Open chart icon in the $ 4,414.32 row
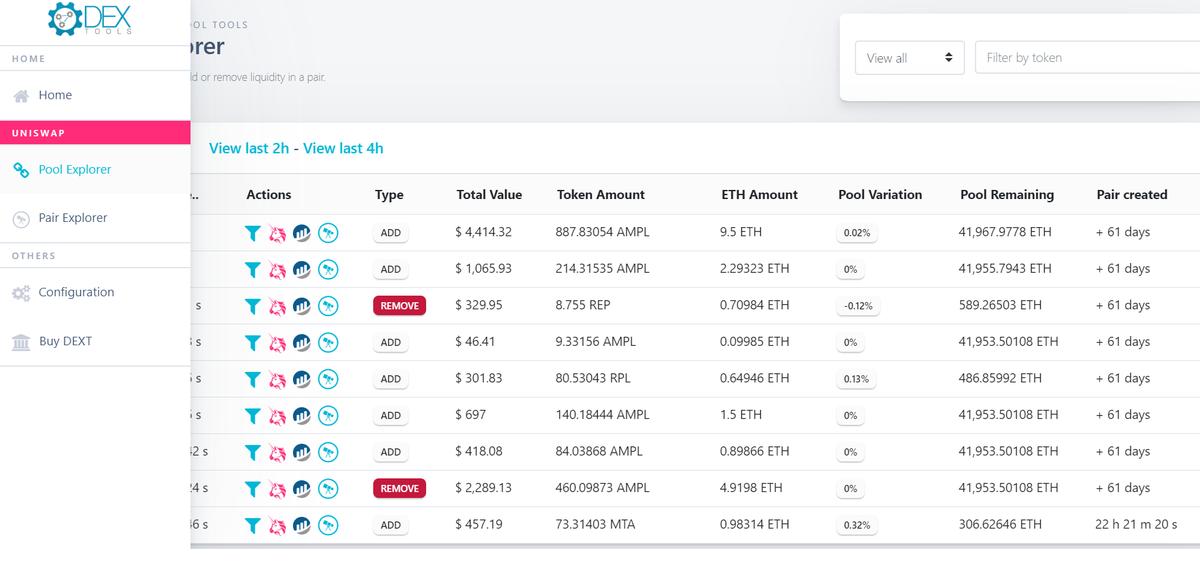This screenshot has width=1200, height=573. (302, 233)
